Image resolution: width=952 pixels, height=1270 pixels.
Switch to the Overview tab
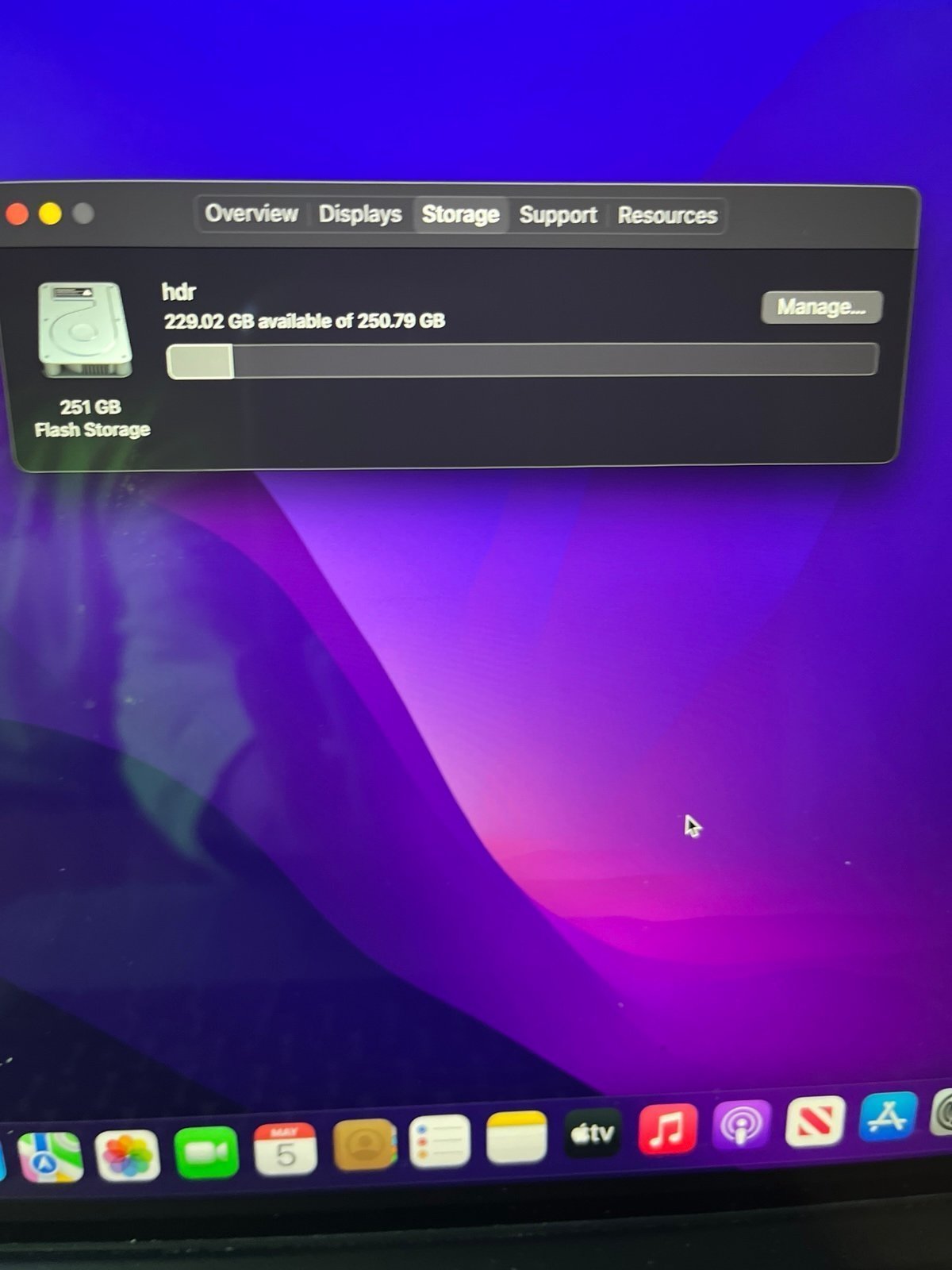tap(251, 214)
